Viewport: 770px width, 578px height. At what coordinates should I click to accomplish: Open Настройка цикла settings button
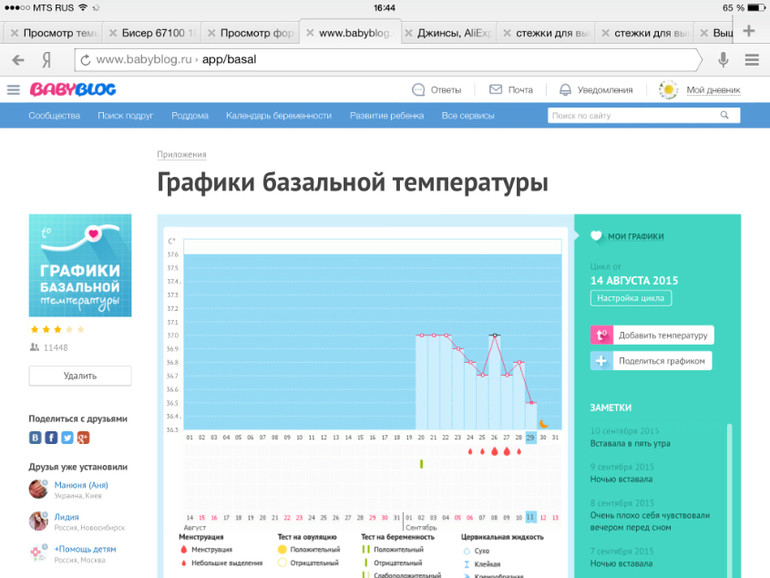(631, 298)
